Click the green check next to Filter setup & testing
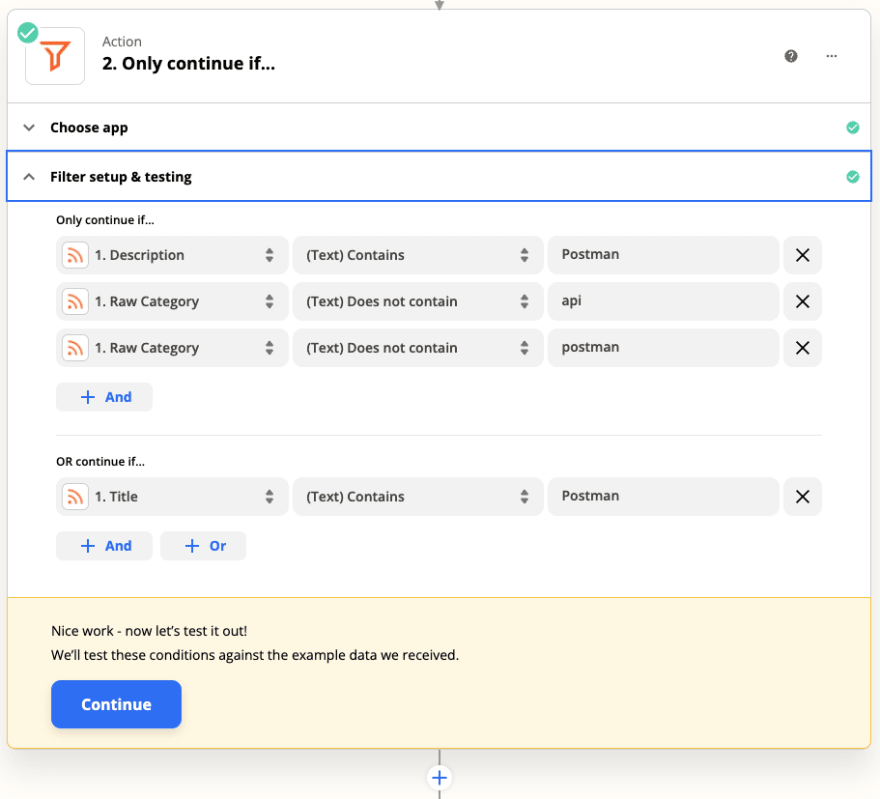Viewport: 880px width, 799px height. [852, 177]
